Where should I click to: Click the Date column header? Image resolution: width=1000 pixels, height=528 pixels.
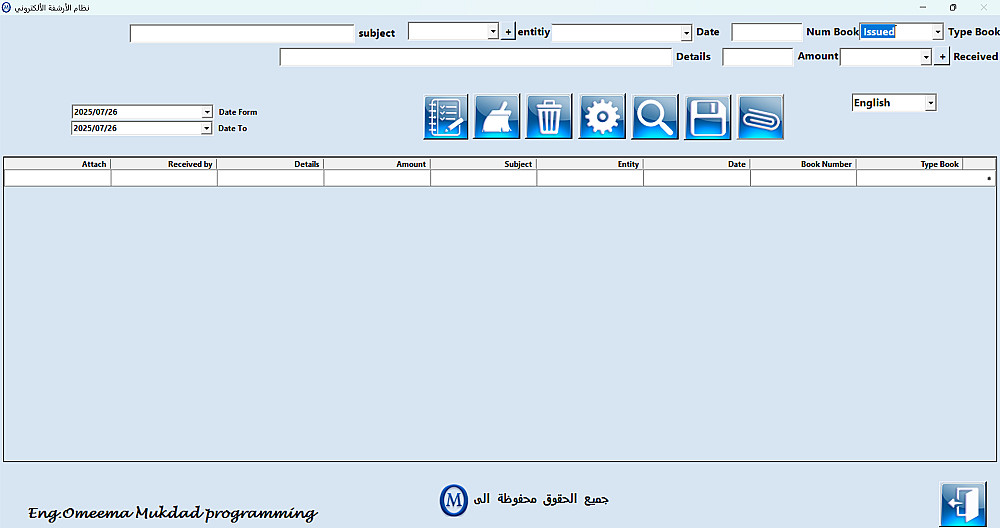(696, 164)
